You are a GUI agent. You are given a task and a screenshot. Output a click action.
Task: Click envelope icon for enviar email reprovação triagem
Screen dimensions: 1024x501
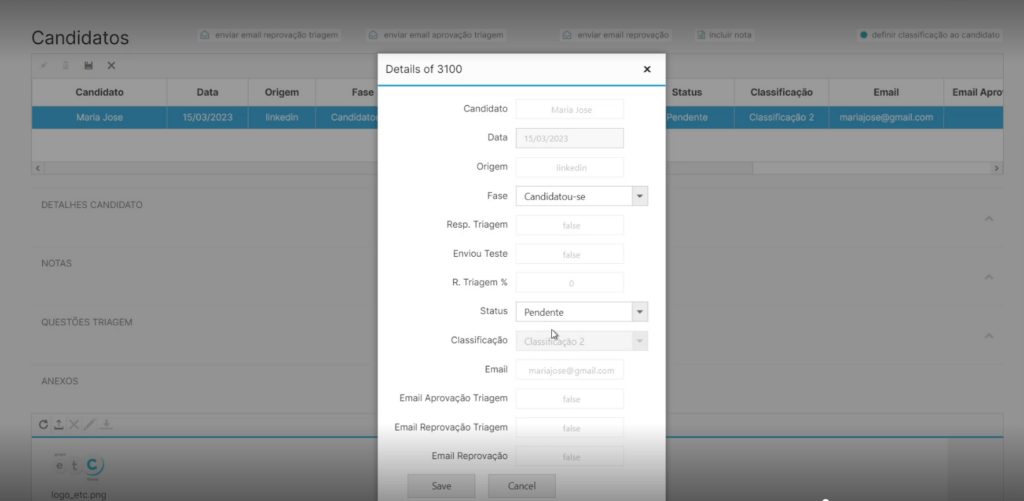point(205,35)
